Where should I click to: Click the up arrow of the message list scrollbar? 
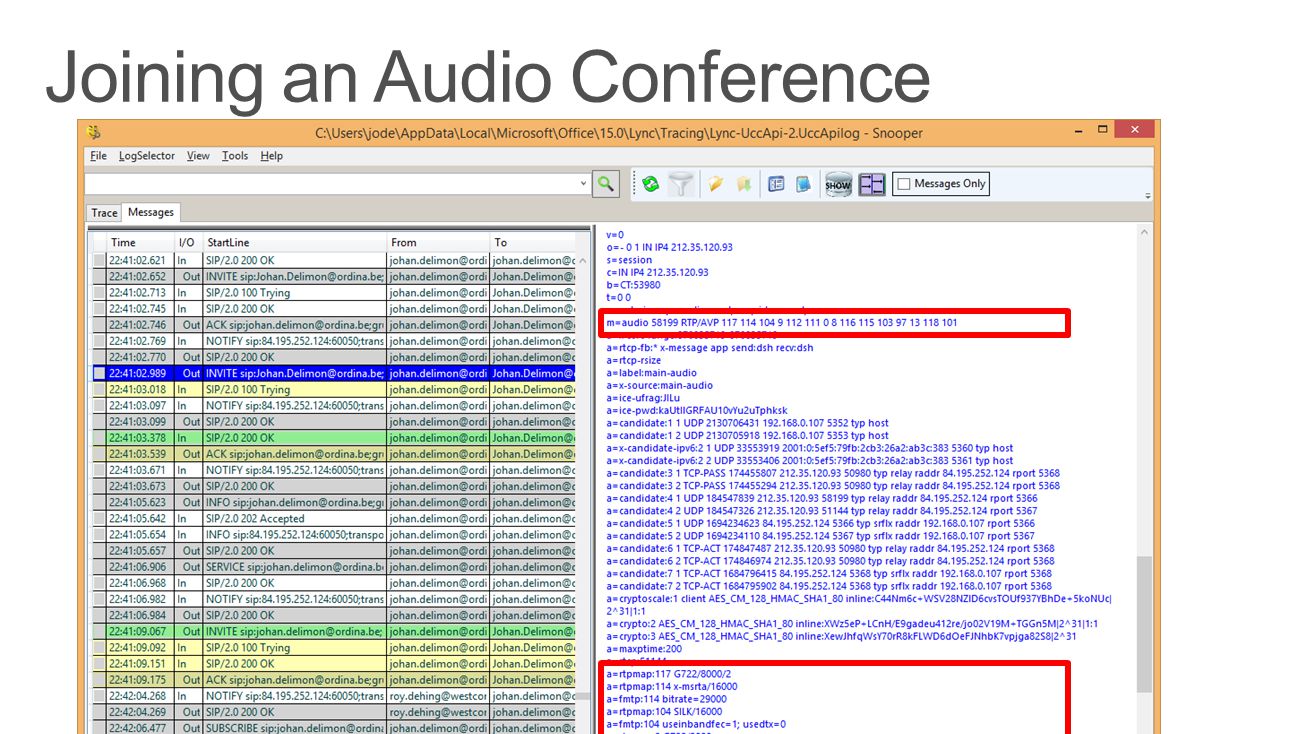pos(583,260)
